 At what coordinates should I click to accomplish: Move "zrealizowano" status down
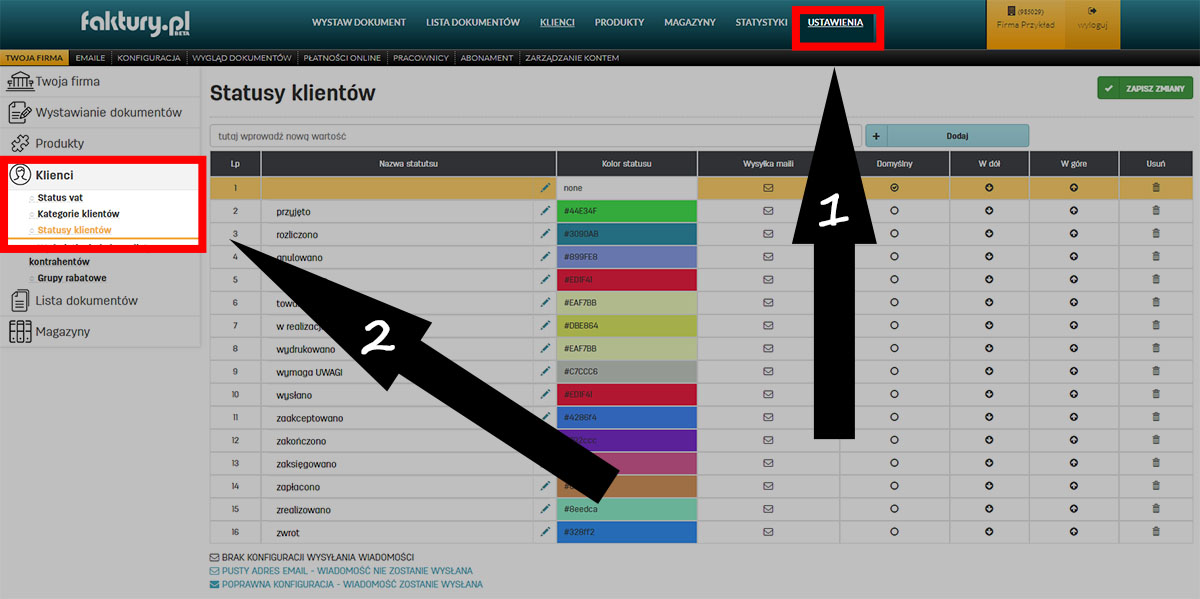(989, 509)
